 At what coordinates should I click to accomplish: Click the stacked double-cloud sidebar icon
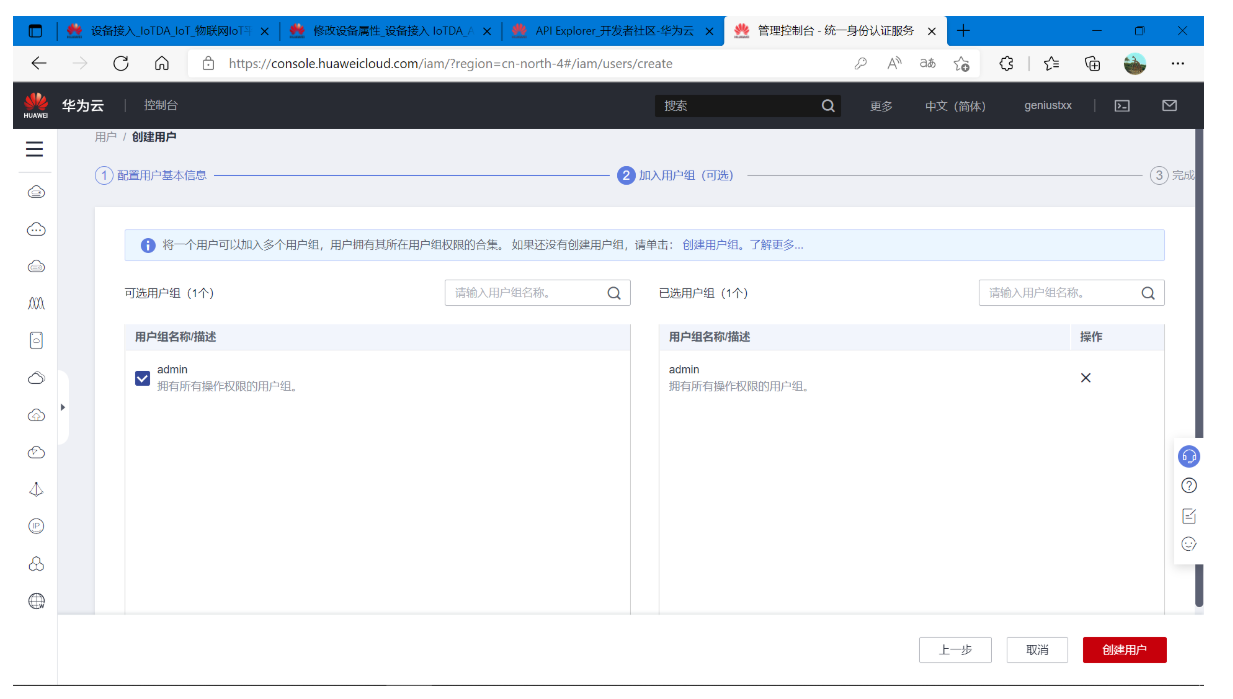point(36,378)
